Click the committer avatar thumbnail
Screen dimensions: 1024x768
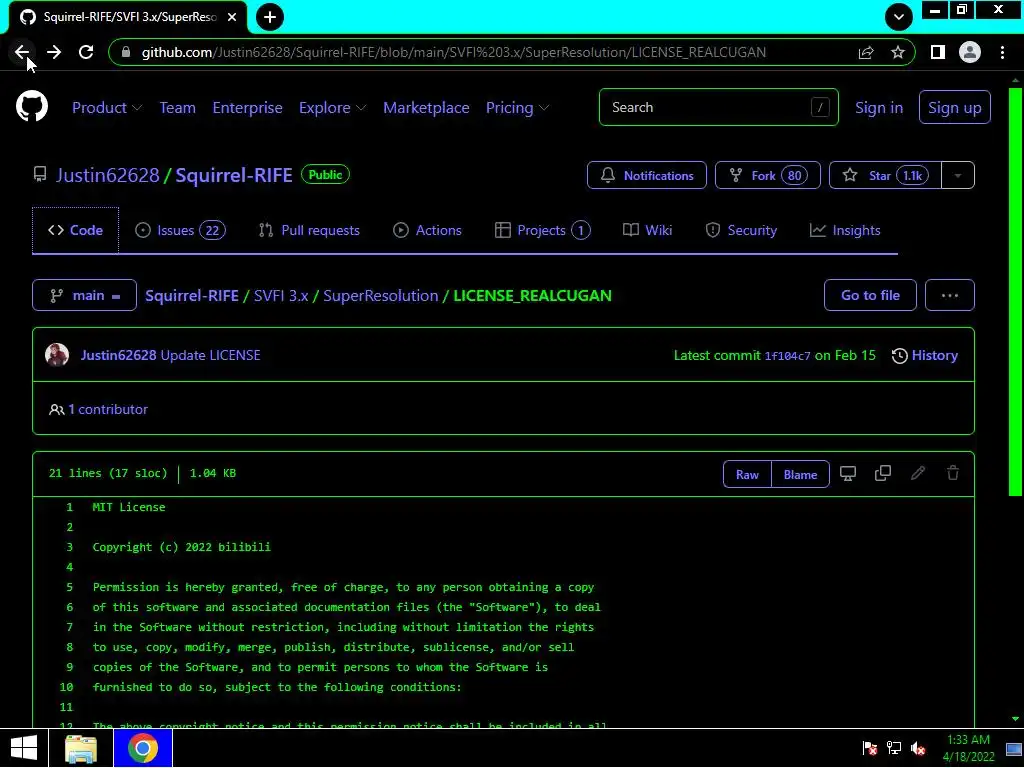(57, 355)
